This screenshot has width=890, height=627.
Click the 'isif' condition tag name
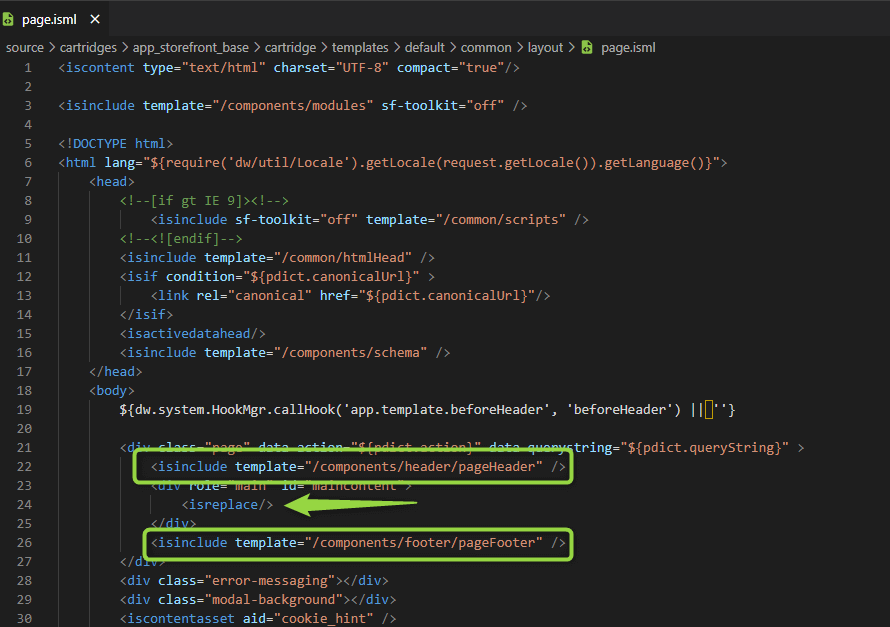point(142,277)
